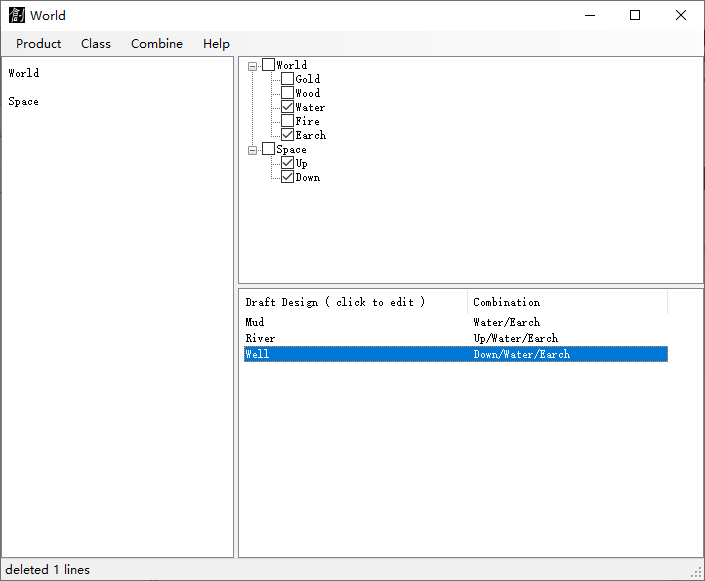Enable the Wood checkbox
The image size is (705, 581).
click(x=288, y=93)
